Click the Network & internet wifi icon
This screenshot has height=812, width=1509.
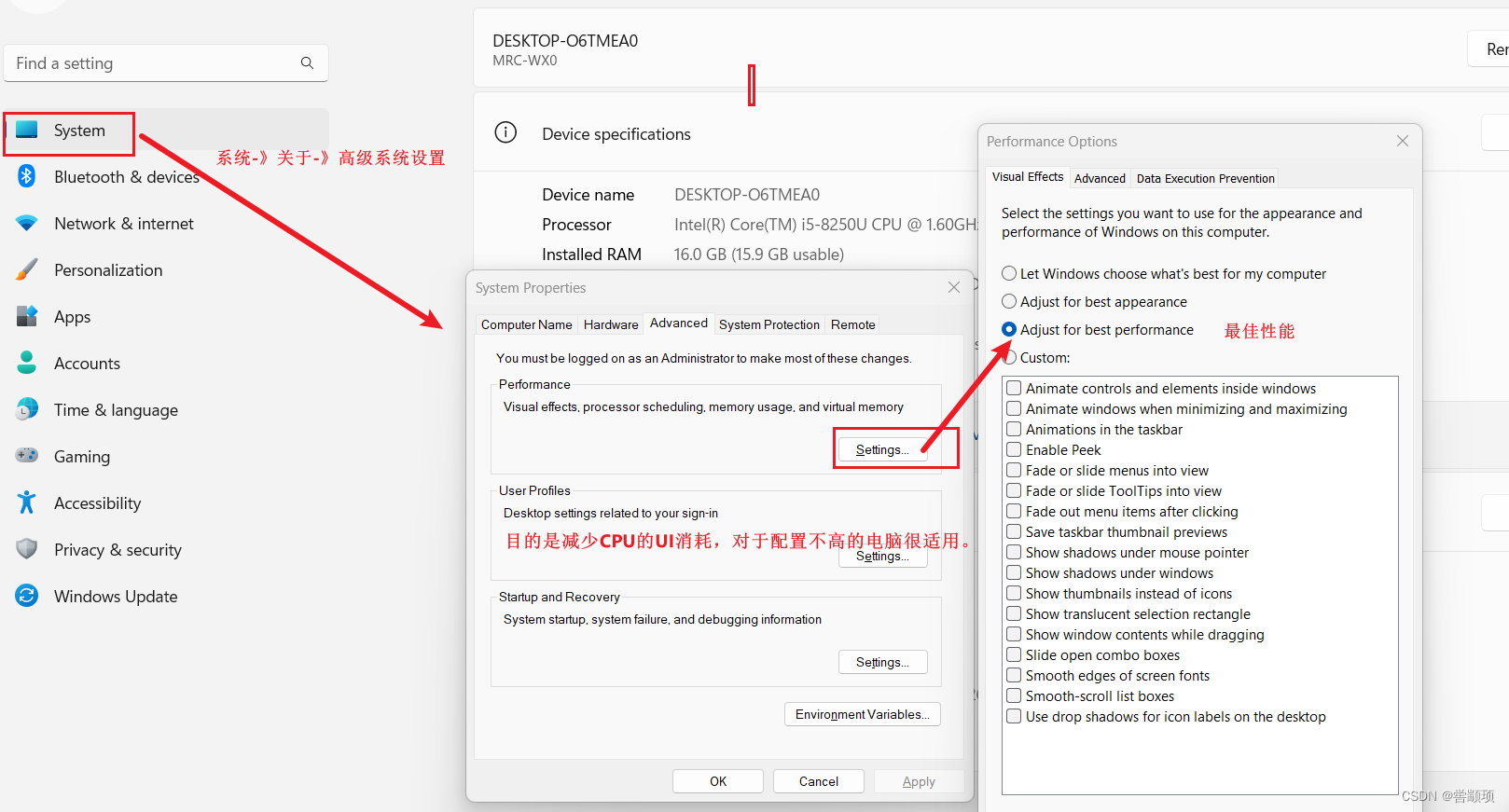[27, 224]
